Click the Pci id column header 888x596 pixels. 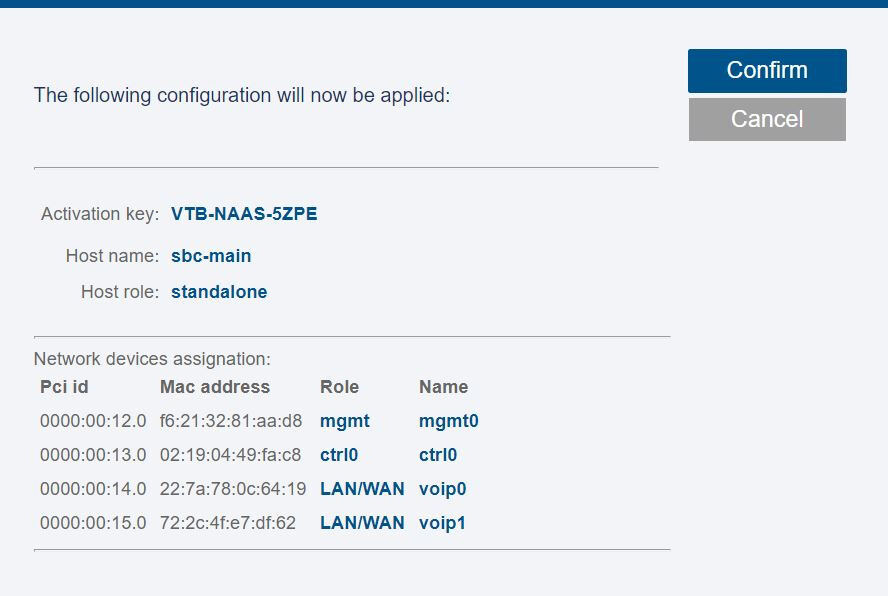point(64,387)
